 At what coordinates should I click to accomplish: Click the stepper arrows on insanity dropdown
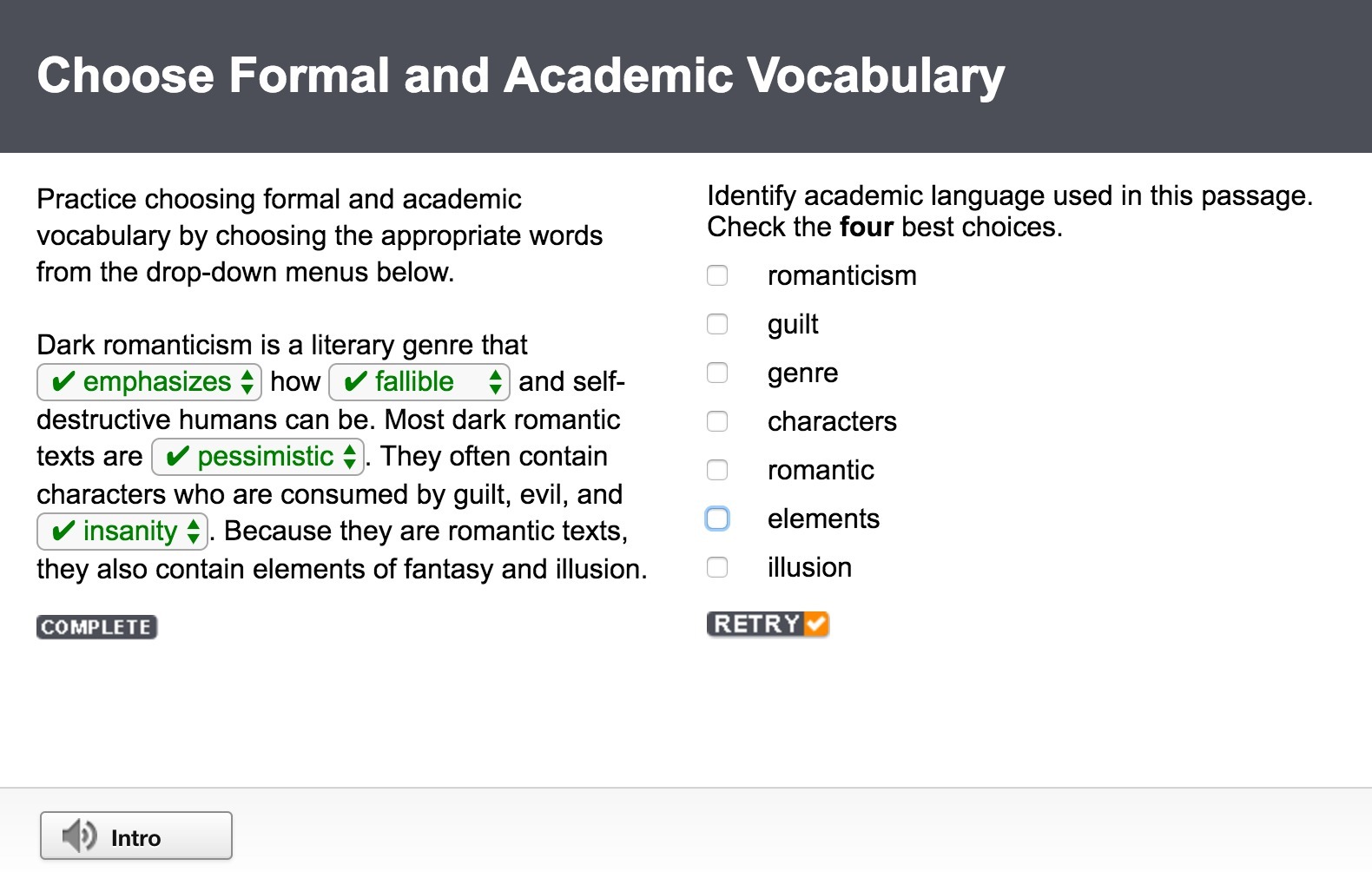[x=193, y=532]
